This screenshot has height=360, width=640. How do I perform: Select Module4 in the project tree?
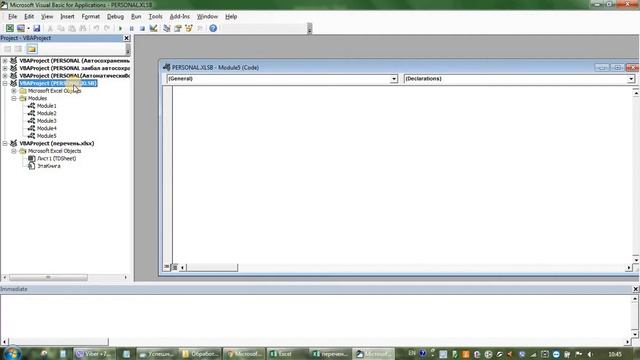(47, 128)
